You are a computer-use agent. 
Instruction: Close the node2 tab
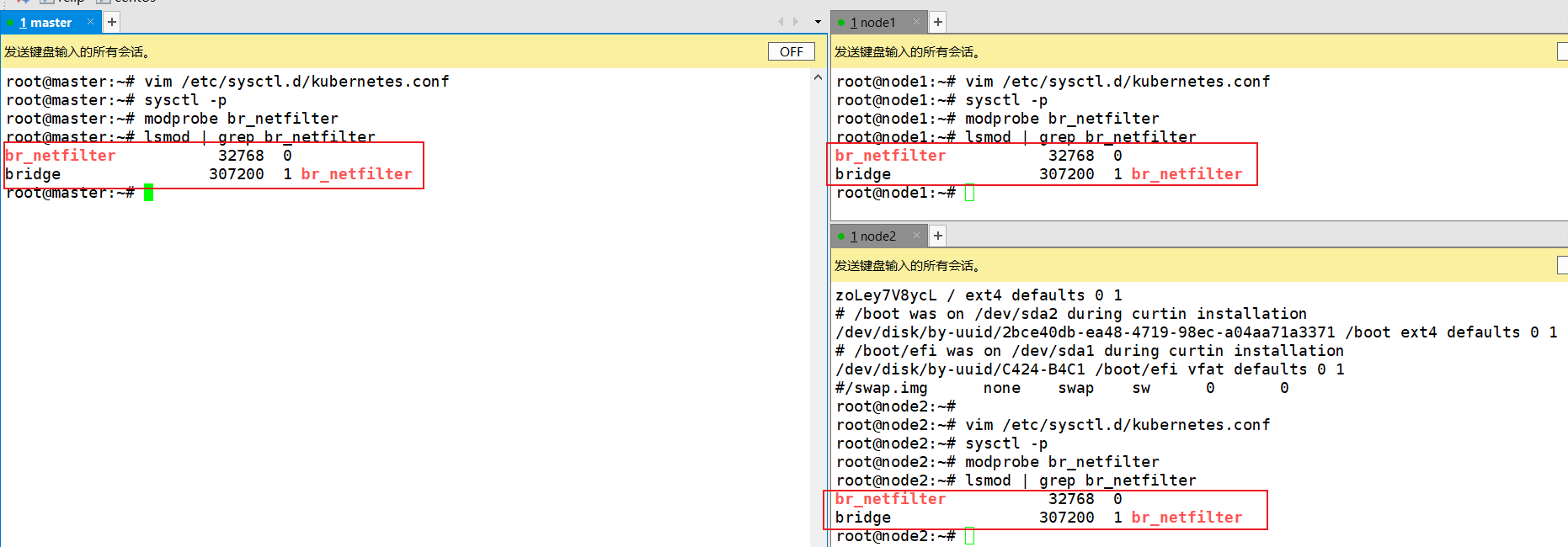[916, 236]
